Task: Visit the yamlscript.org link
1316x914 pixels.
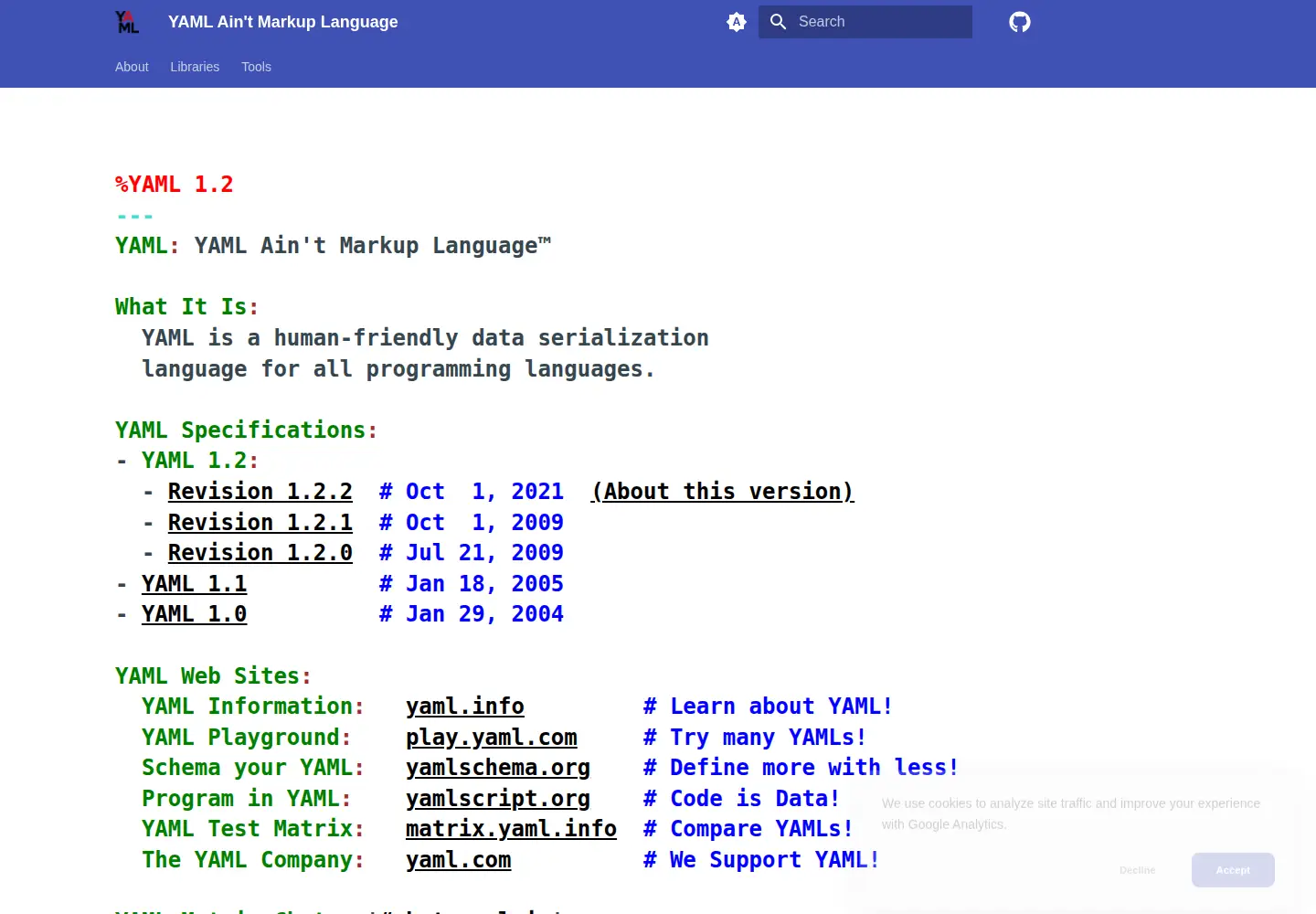Action: [x=498, y=799]
